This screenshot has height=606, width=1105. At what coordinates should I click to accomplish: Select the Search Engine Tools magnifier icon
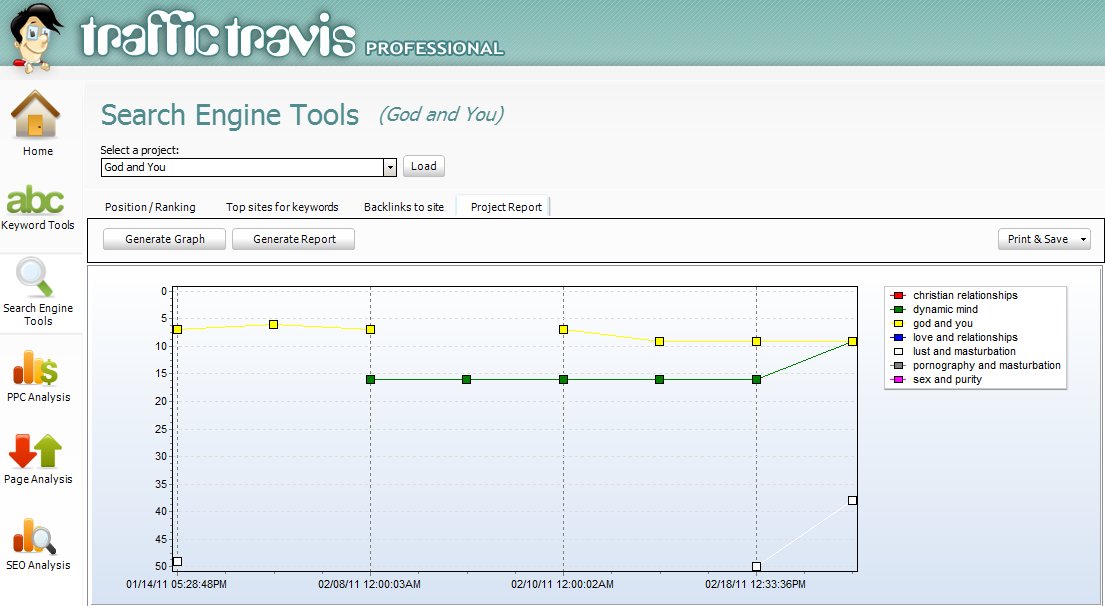point(37,278)
